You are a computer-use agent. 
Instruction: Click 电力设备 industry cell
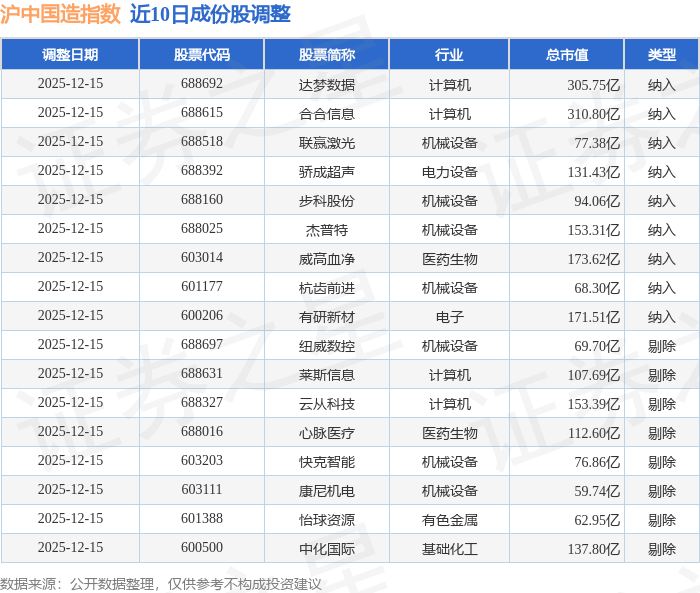click(450, 171)
